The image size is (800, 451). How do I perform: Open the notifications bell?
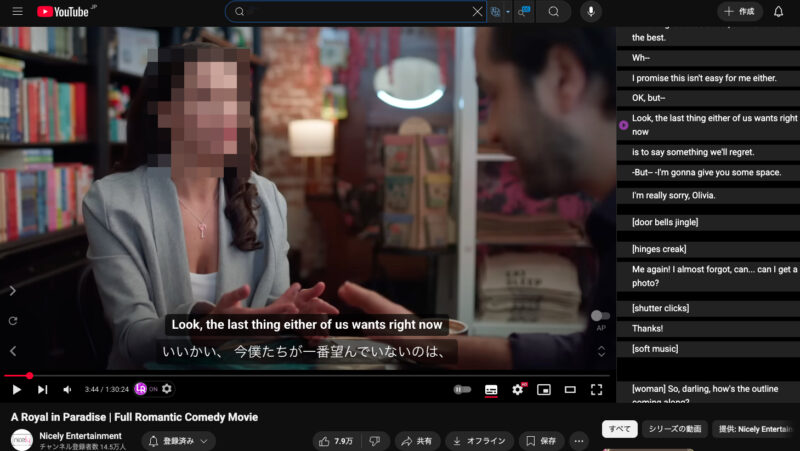tap(778, 11)
